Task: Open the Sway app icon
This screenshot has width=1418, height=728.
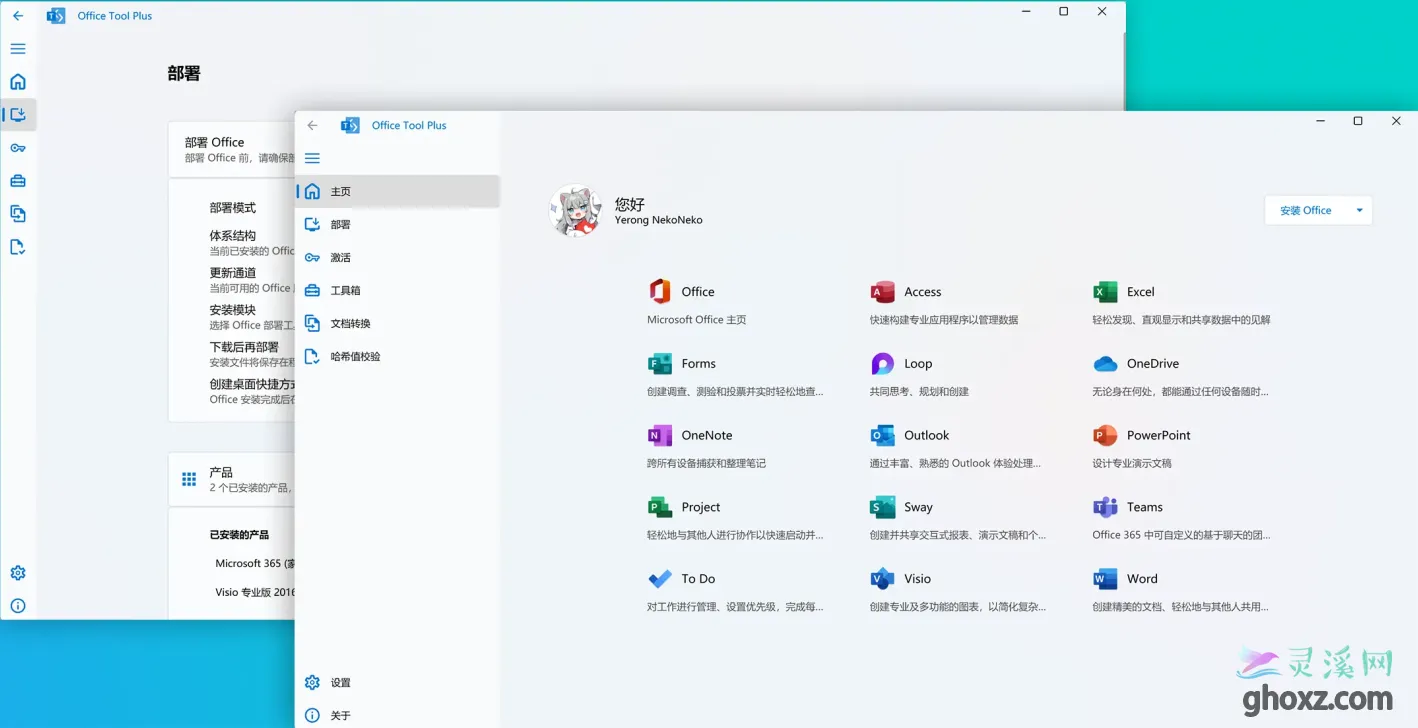Action: [x=882, y=507]
